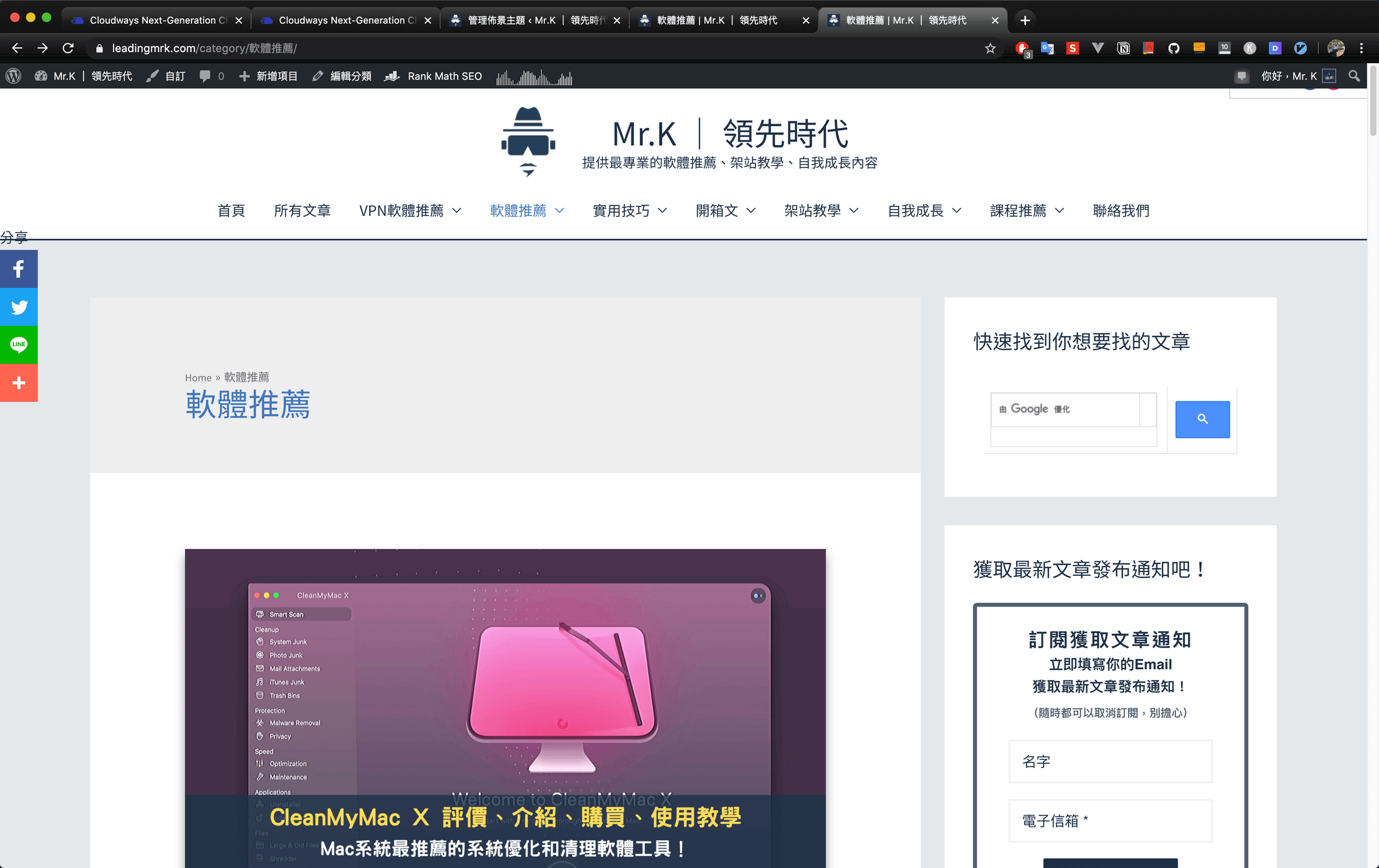Open CleanMyMac X article thumbnail
1379x868 pixels.
(505, 708)
